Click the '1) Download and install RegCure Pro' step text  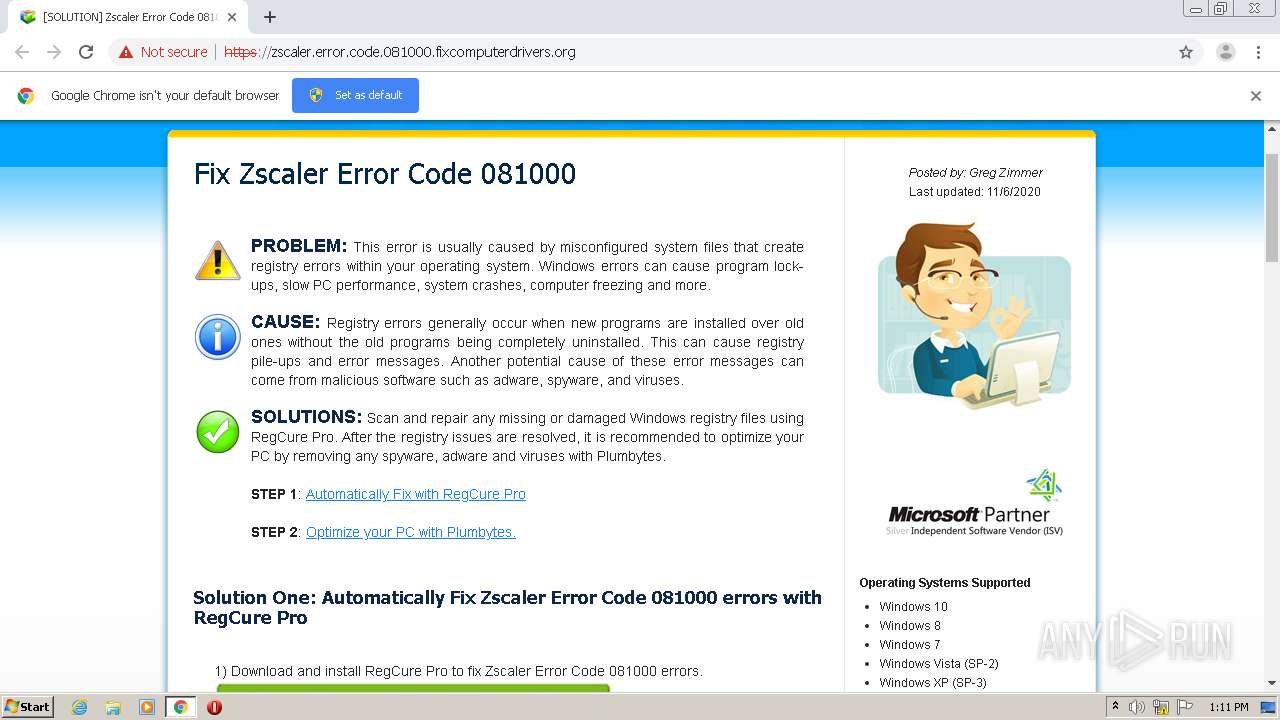[459, 671]
